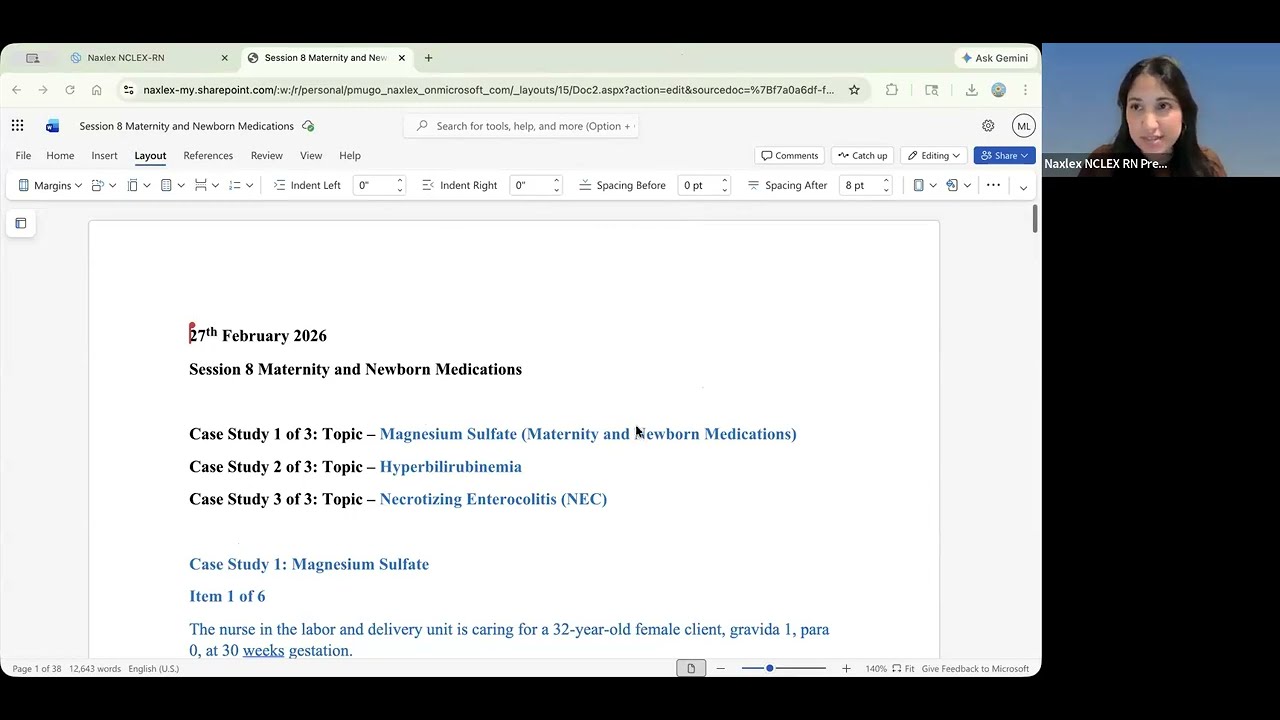Open the Chrome profile avatar icon

coord(998,90)
